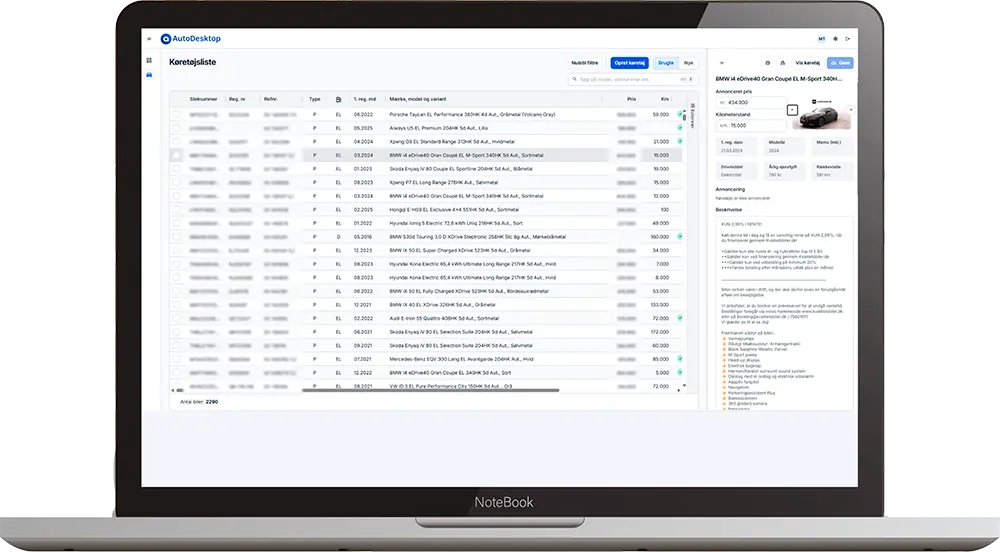Viewport: 1000px width, 552px height.
Task: Select the Mercedes-Benz EQV 300 Lang row text
Action: point(462,359)
